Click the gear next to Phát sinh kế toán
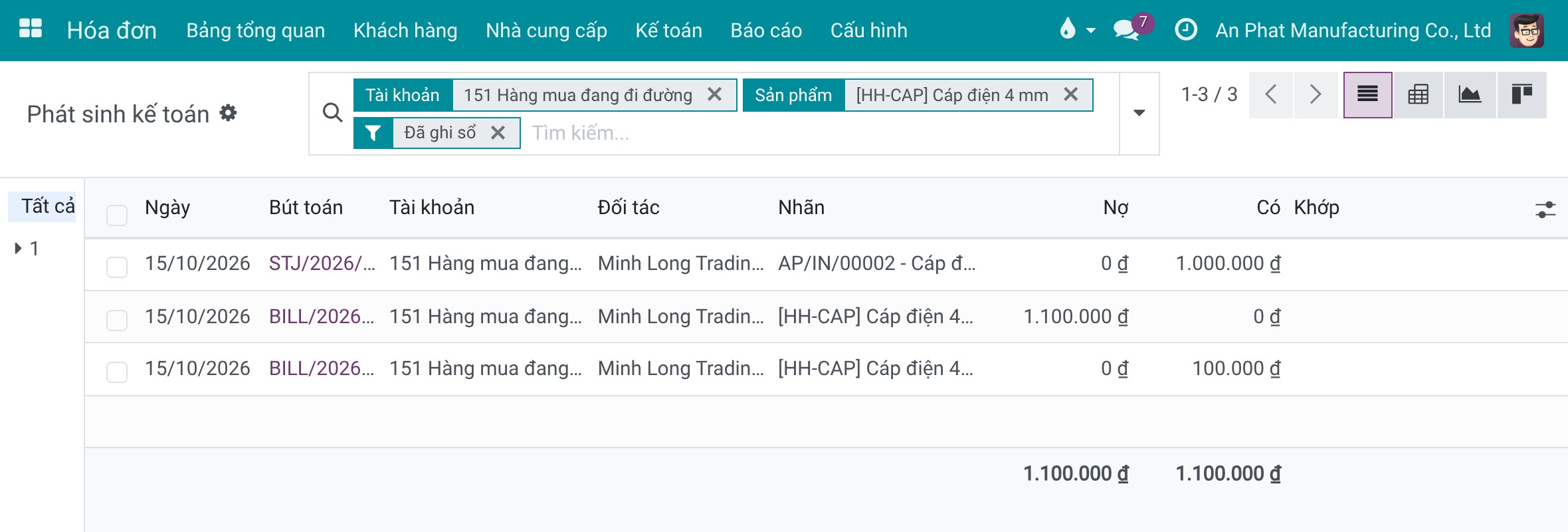1568x532 pixels. pos(228,113)
